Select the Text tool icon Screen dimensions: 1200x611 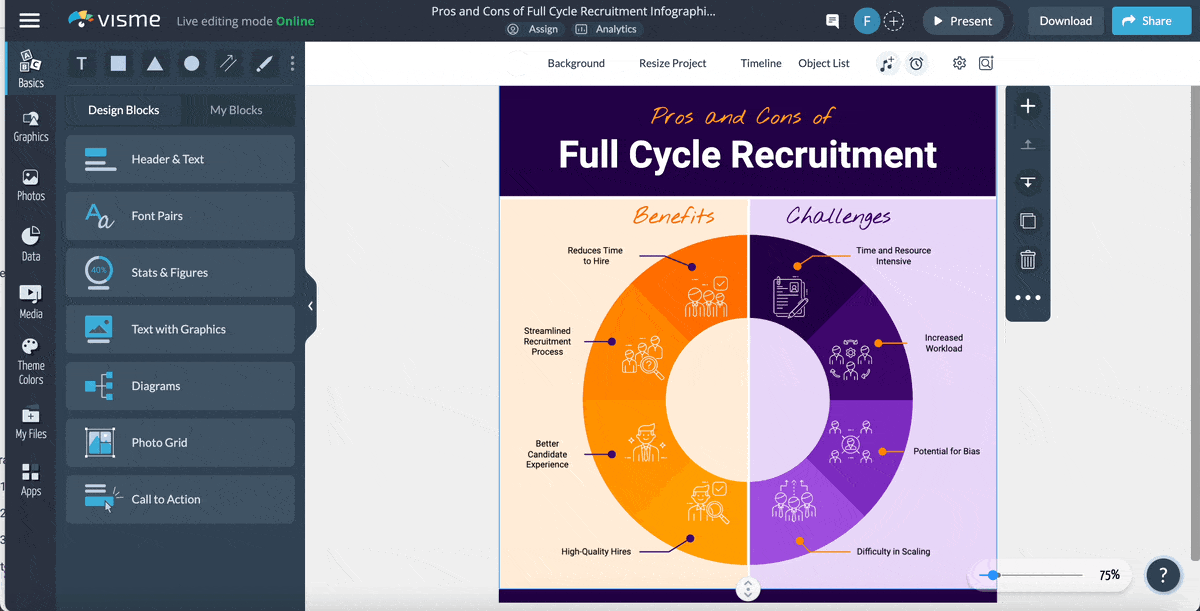pos(82,64)
